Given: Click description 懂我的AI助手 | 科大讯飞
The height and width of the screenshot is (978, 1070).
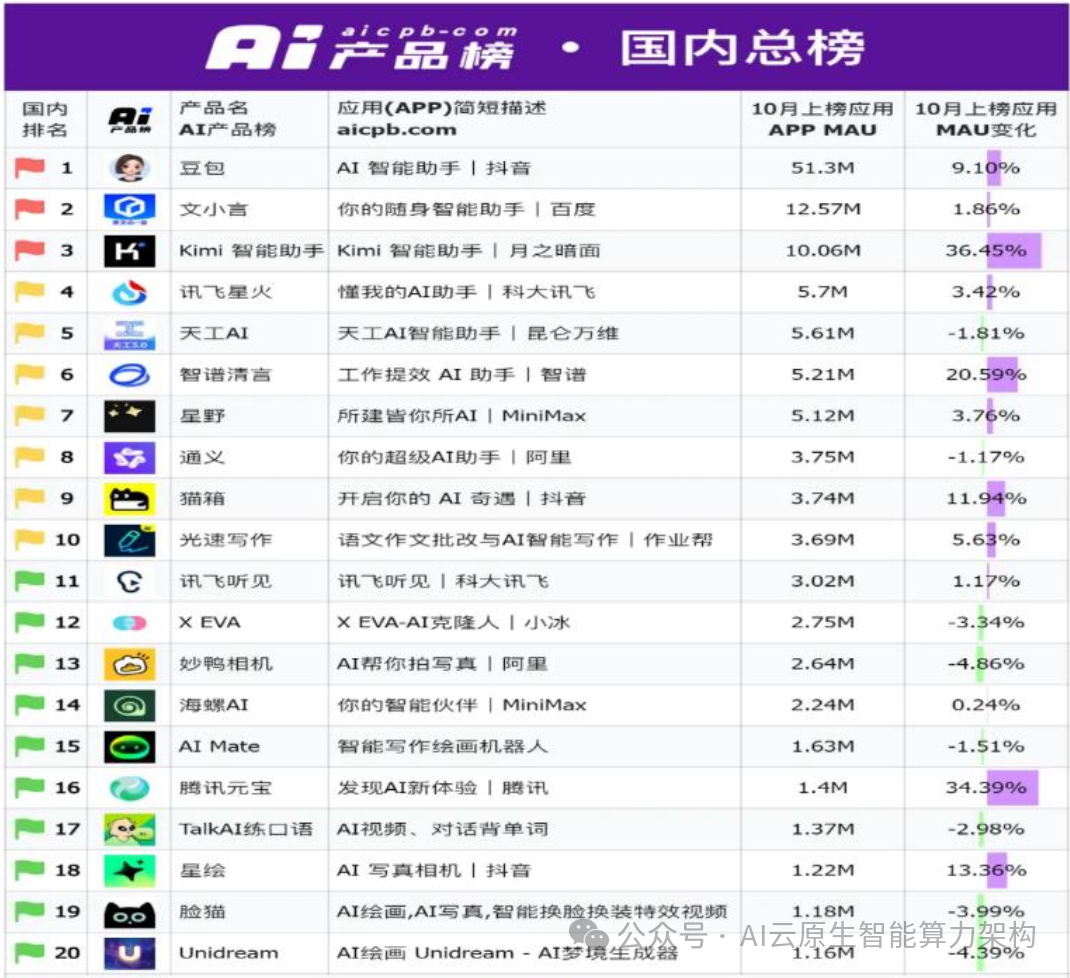Looking at the screenshot, I should pos(466,292).
